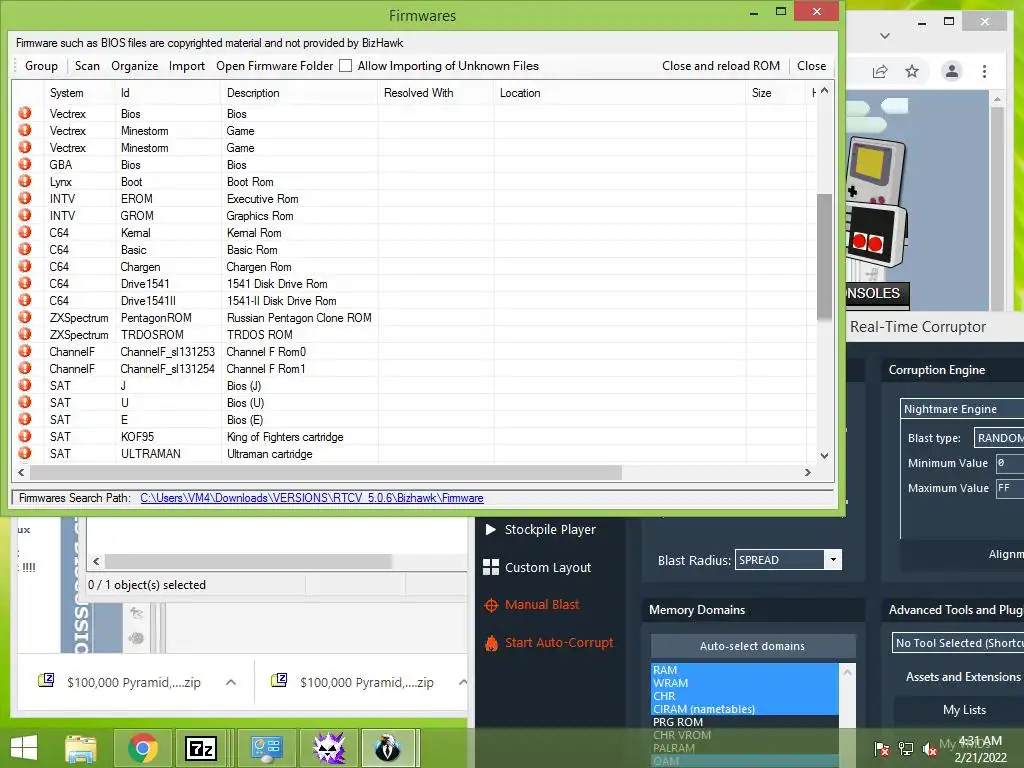Click the status icon for Drive1541 row
The width and height of the screenshot is (1024, 768).
[25, 283]
